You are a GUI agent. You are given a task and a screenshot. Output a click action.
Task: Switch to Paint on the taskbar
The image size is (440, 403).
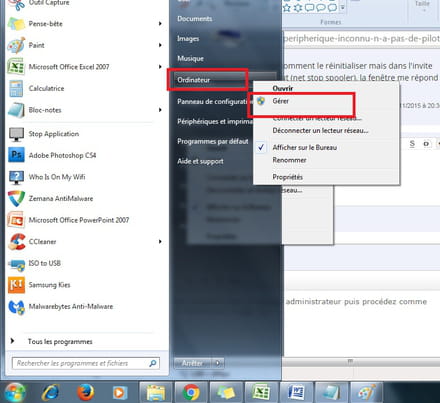pos(367,392)
